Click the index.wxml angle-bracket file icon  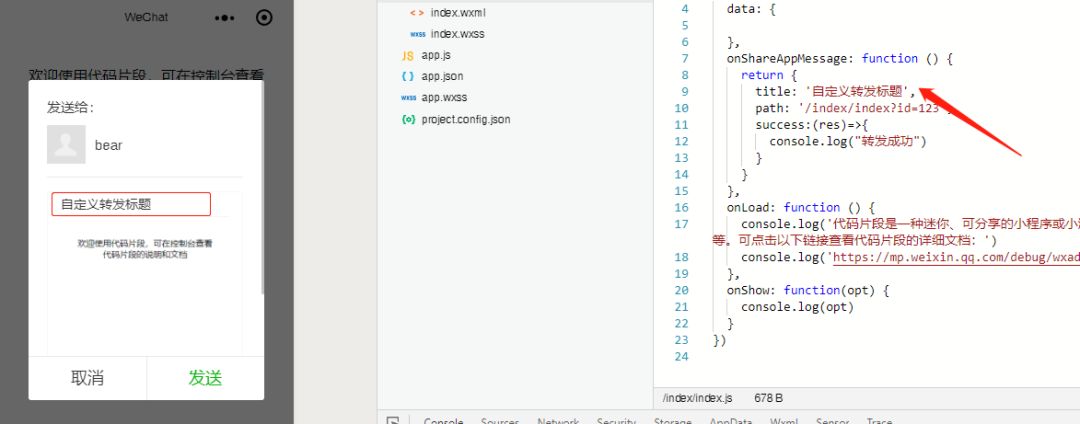pyautogui.click(x=417, y=13)
